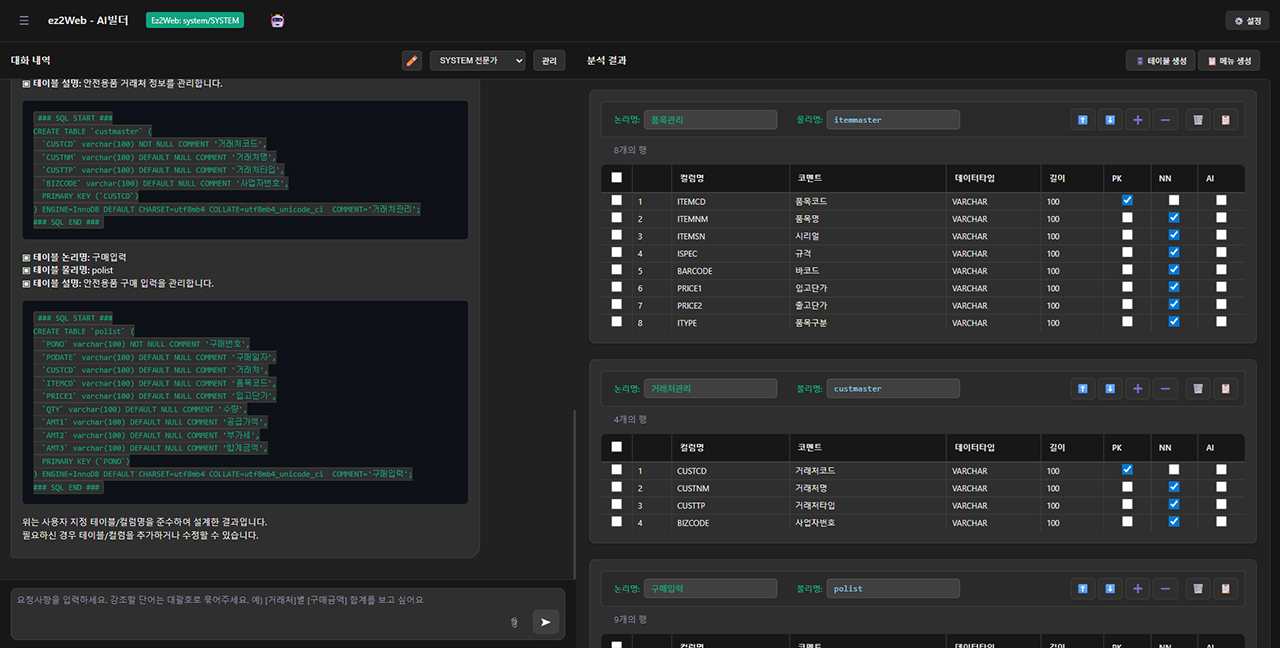Click the 메뉴 생성 button
1280x648 pixels.
point(1229,61)
